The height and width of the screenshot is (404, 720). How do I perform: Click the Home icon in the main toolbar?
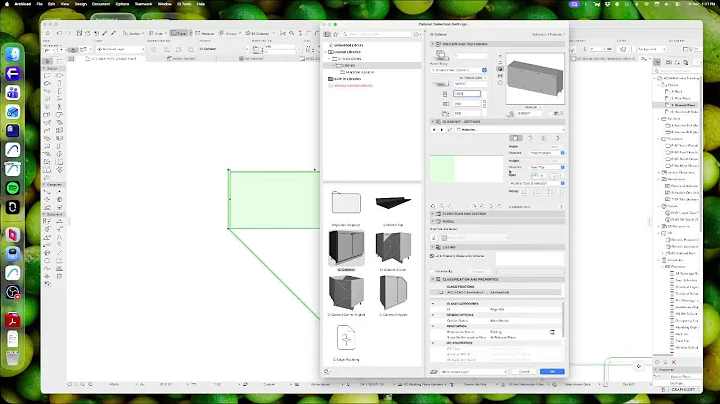tap(48, 33)
